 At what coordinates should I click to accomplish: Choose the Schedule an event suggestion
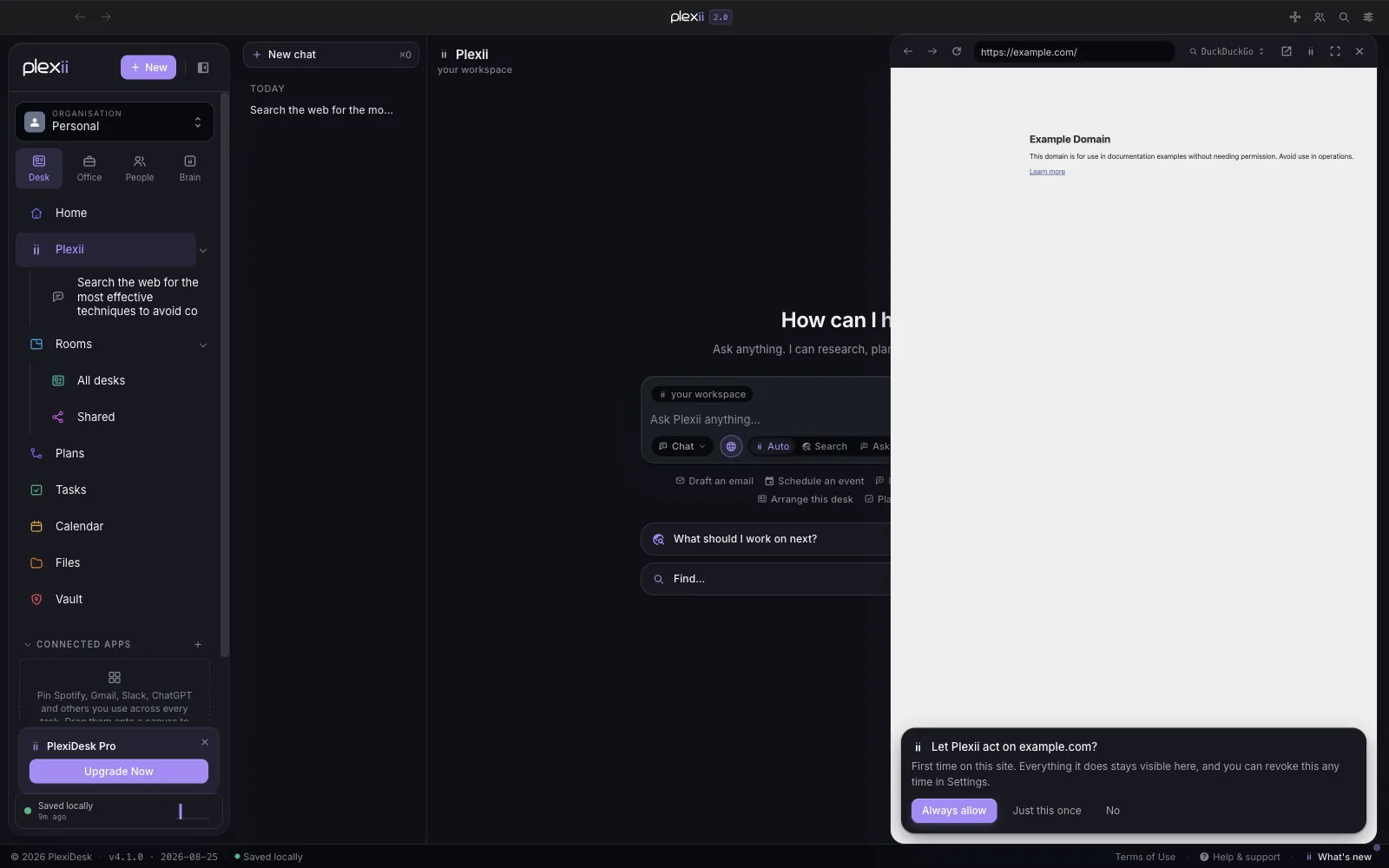click(814, 482)
